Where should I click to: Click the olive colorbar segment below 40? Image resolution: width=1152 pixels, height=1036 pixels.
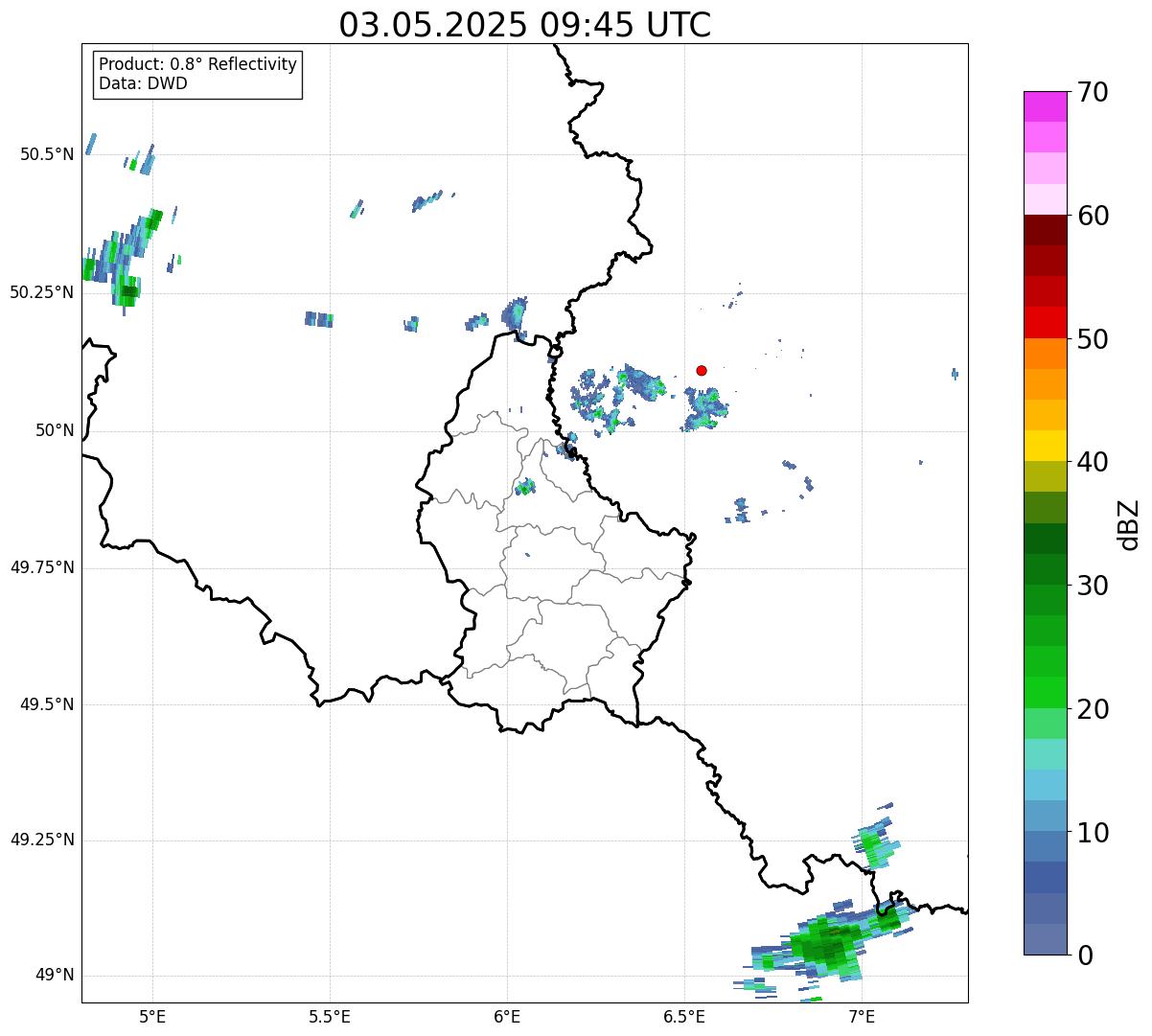[1045, 476]
